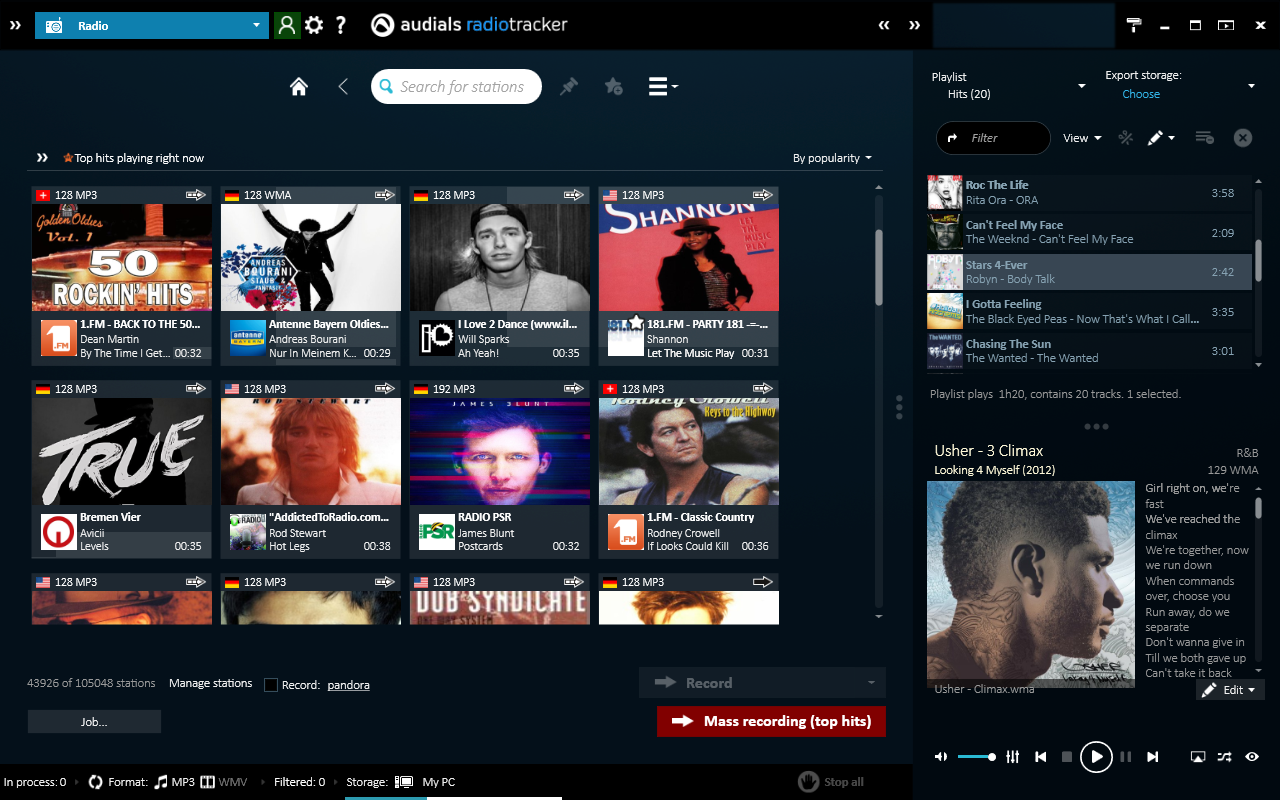This screenshot has width=1280, height=800.
Task: Go back with the left arrow
Action: (343, 87)
